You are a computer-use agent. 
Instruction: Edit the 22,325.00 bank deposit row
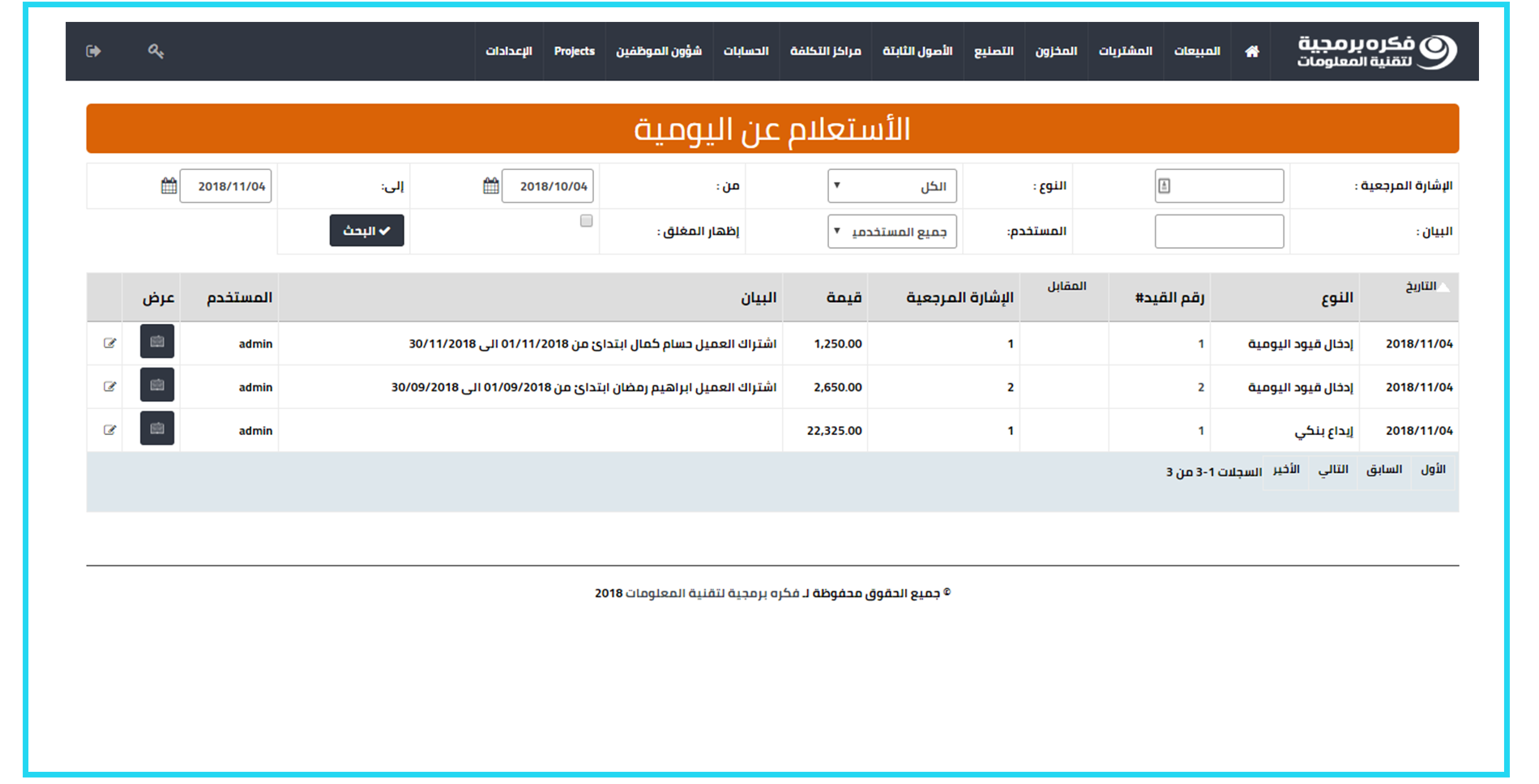pyautogui.click(x=109, y=430)
